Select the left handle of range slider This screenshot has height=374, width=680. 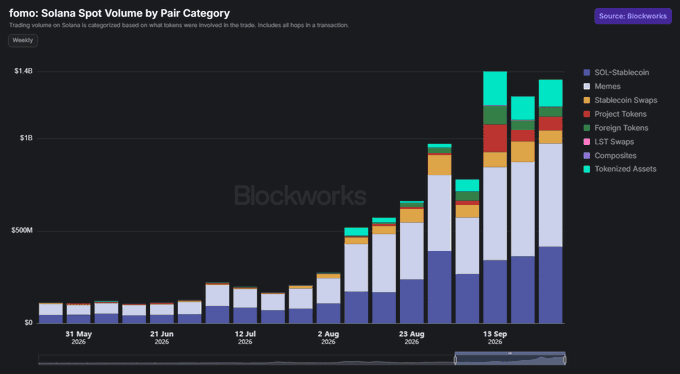(x=455, y=360)
